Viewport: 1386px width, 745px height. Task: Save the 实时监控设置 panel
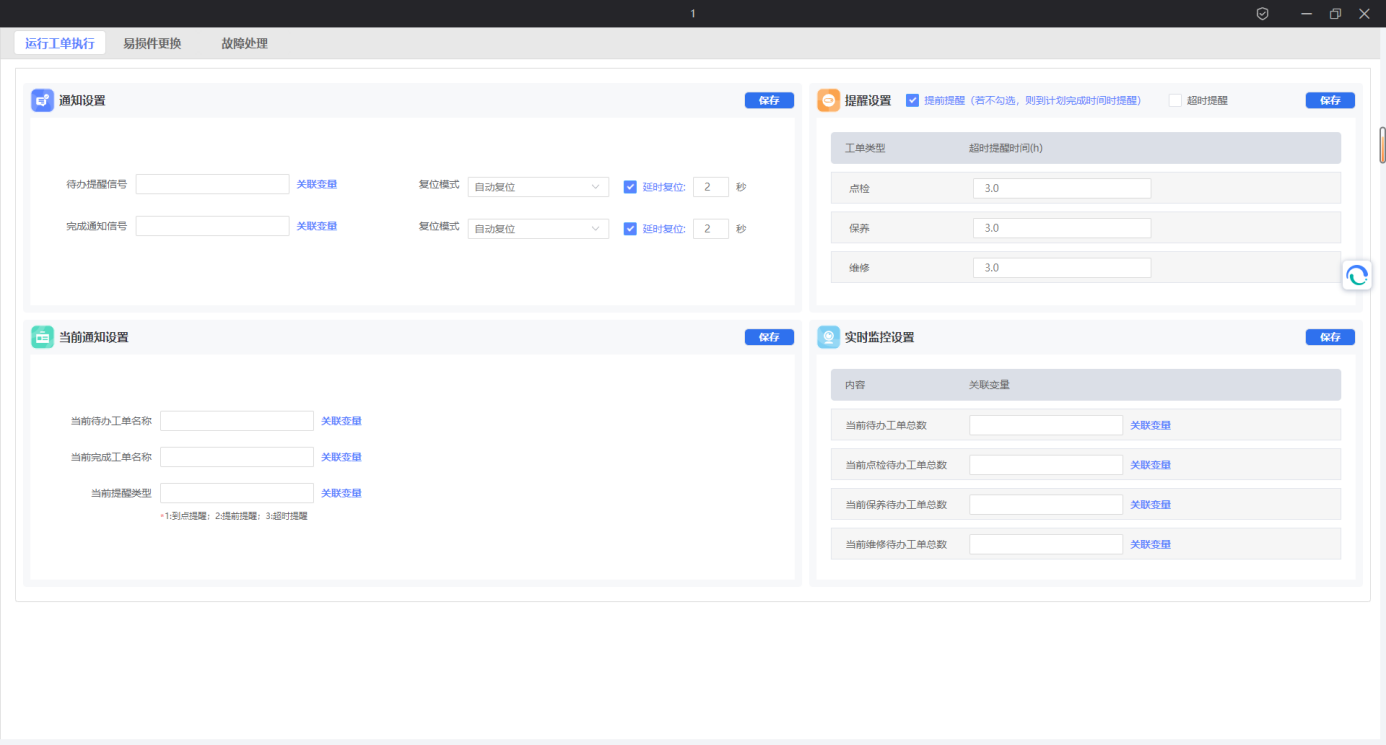coord(1329,337)
